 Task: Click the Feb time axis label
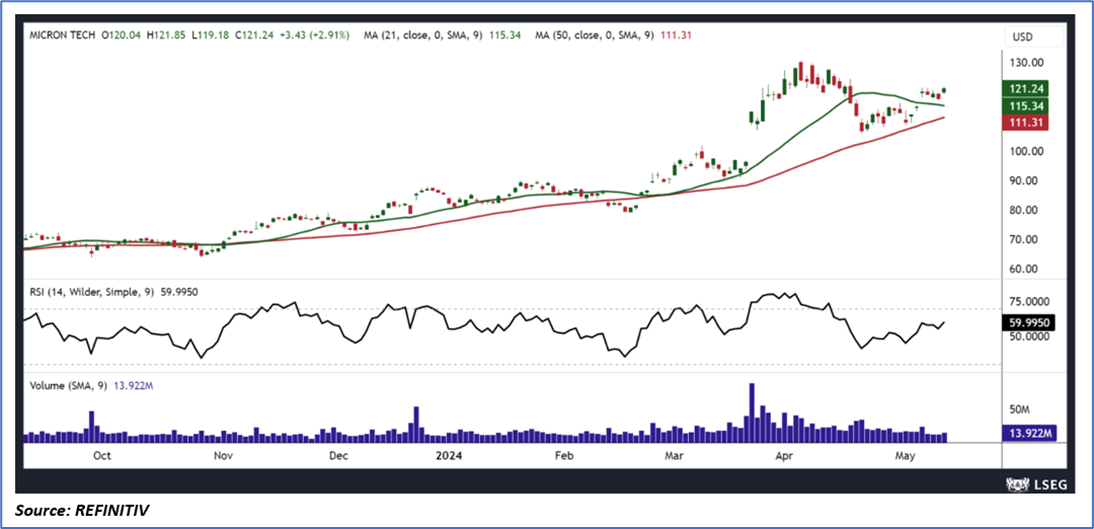pyautogui.click(x=562, y=456)
